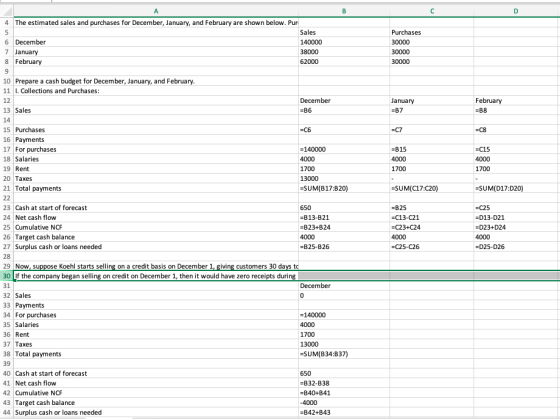Click 'I. Collections and Purchases:' cell
Viewport: 560px width, 419px height.
click(156, 91)
